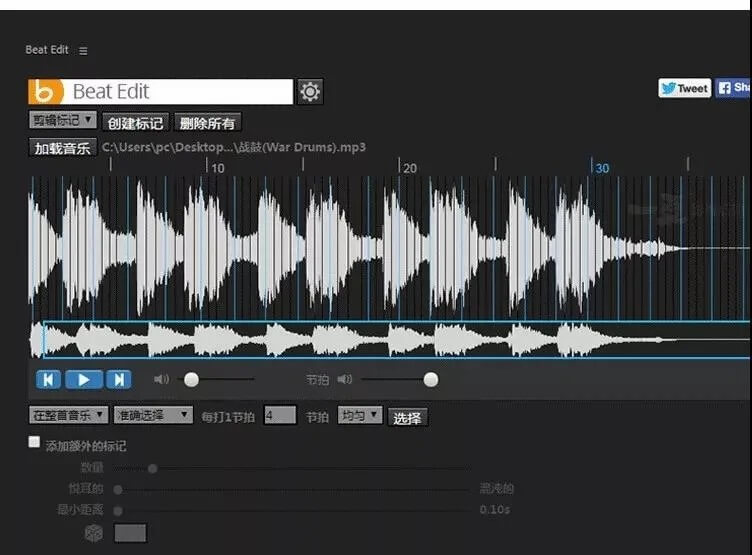
Task: Click the orange Beat Edit logo
Action: click(x=46, y=91)
